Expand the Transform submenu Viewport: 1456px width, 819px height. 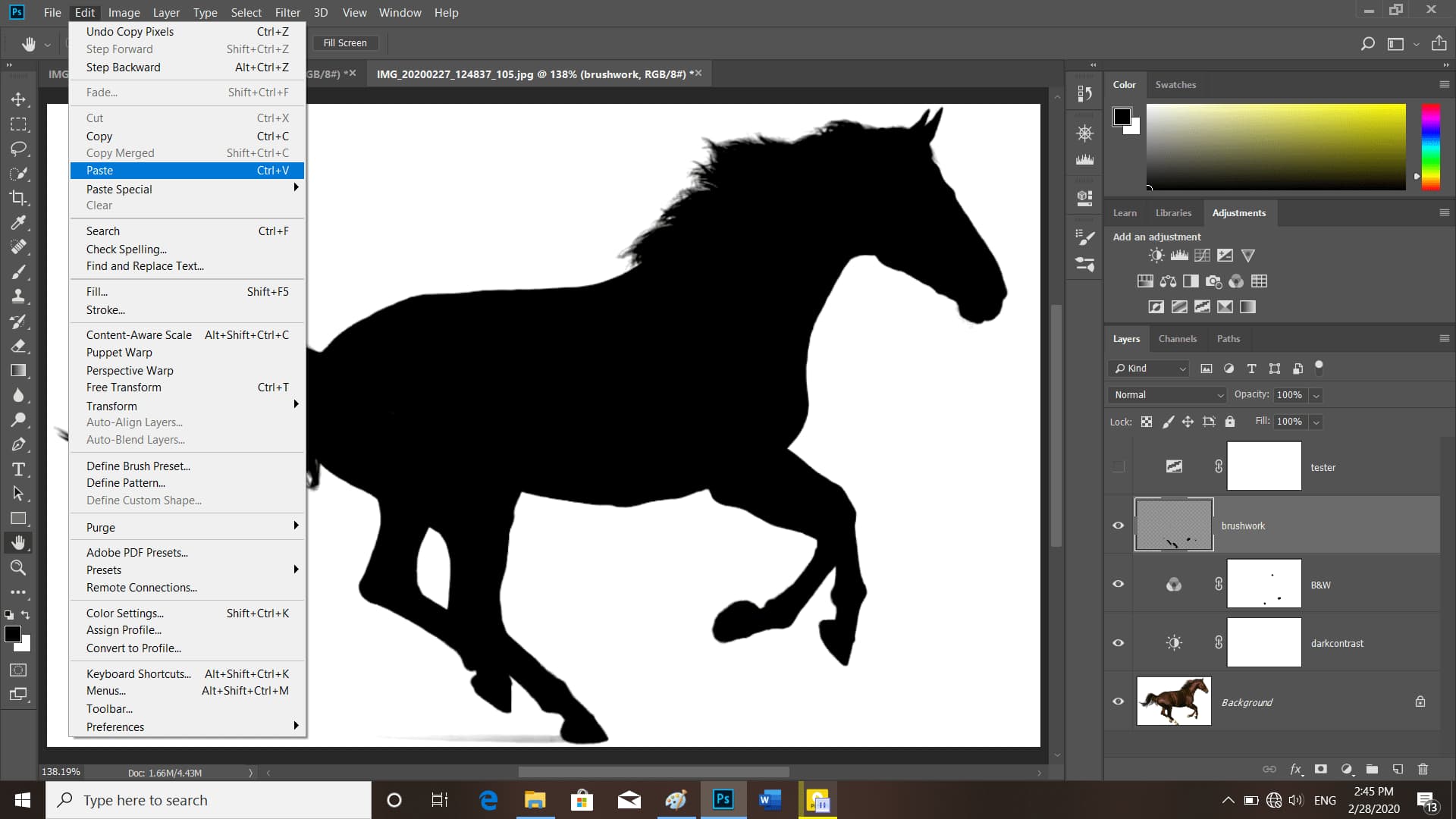(187, 406)
